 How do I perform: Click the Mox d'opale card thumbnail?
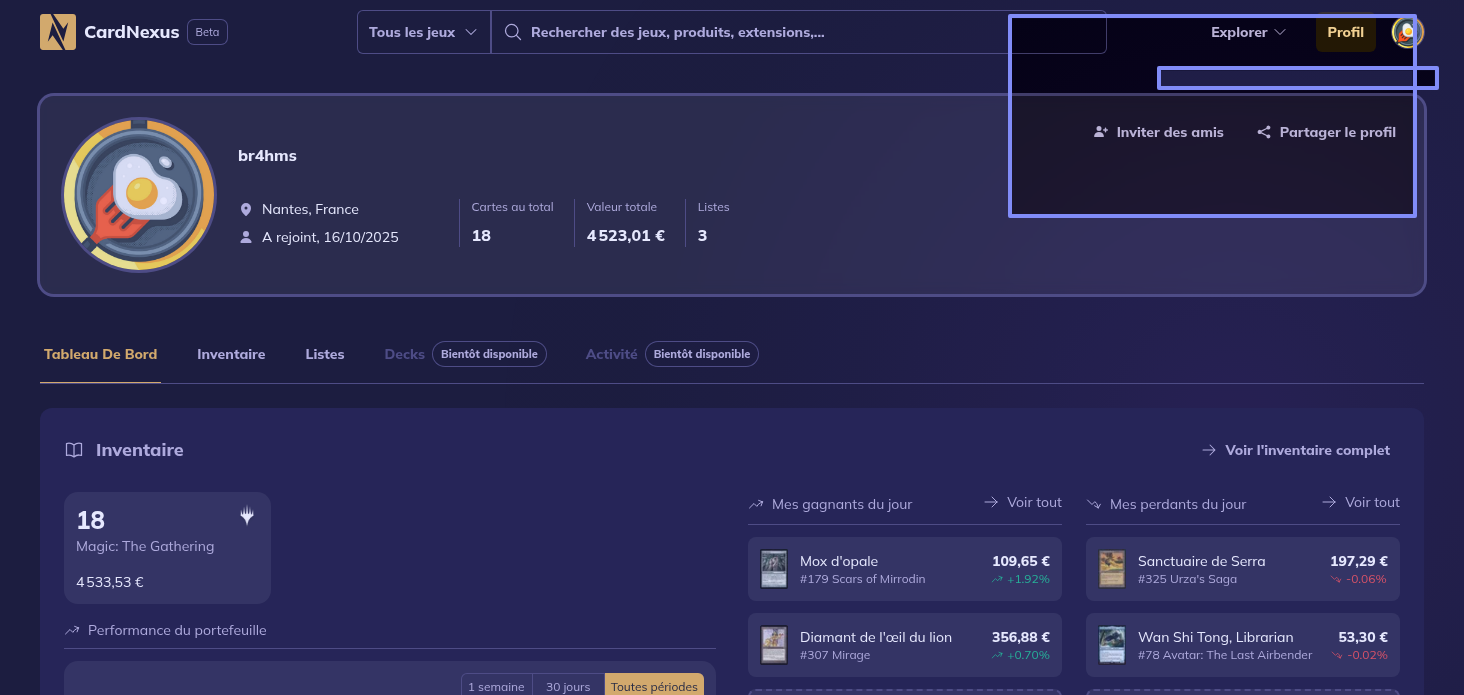[774, 569]
